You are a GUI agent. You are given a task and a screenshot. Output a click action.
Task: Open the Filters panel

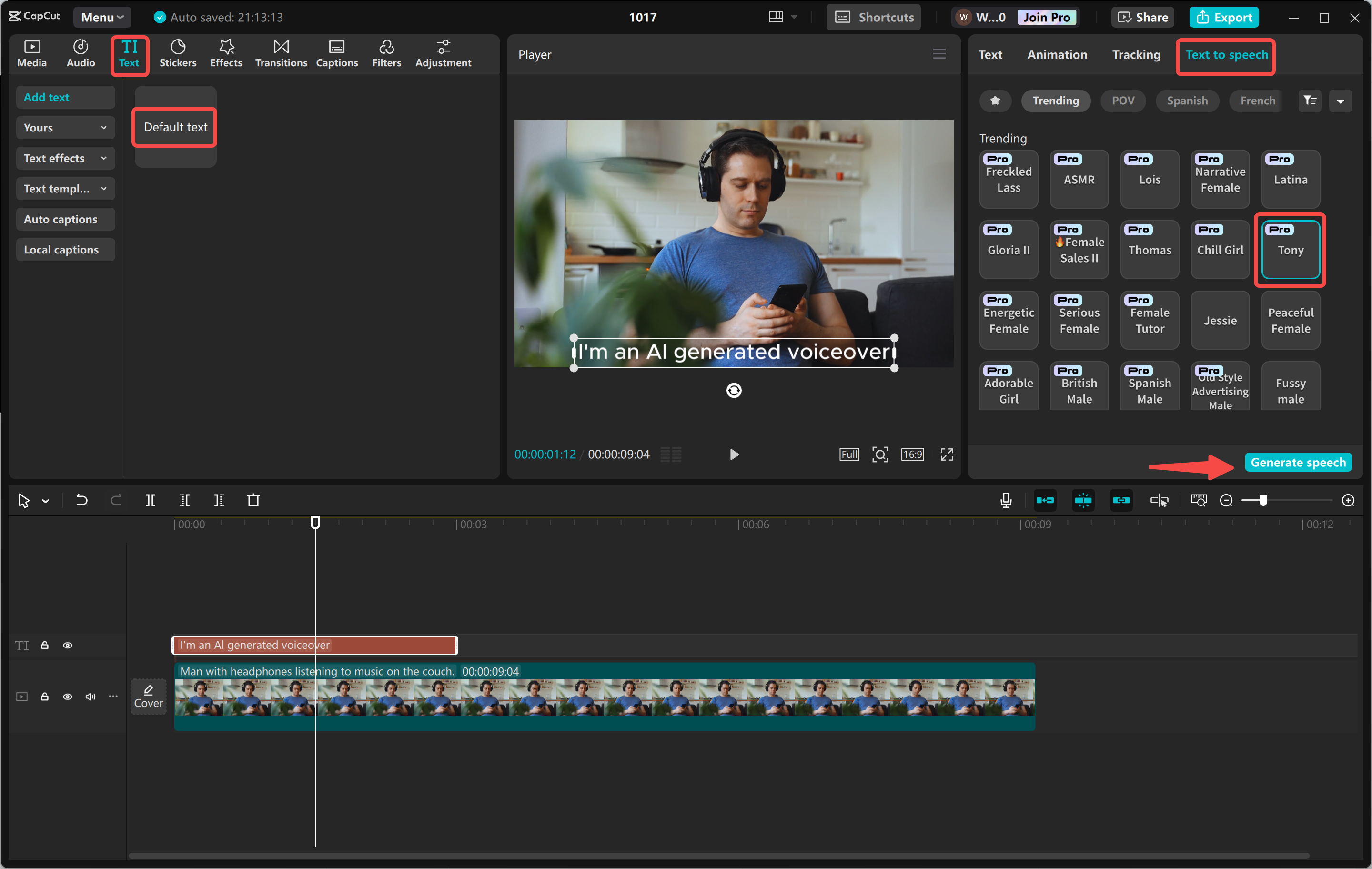pyautogui.click(x=386, y=54)
